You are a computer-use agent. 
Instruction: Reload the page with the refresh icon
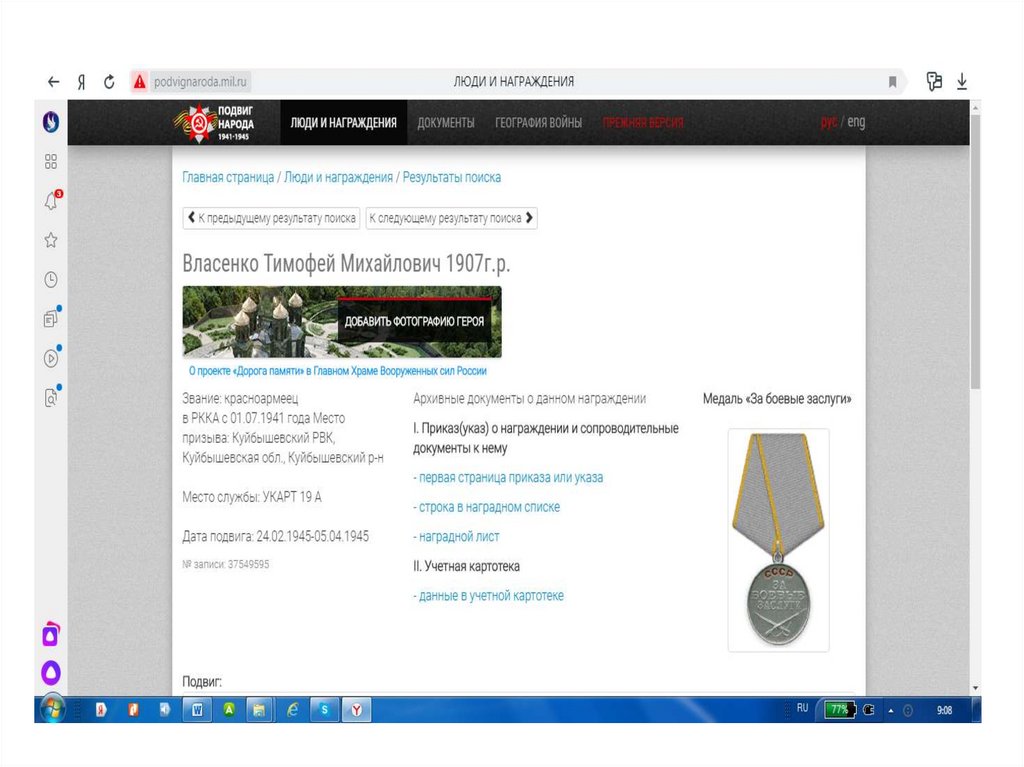tap(109, 82)
